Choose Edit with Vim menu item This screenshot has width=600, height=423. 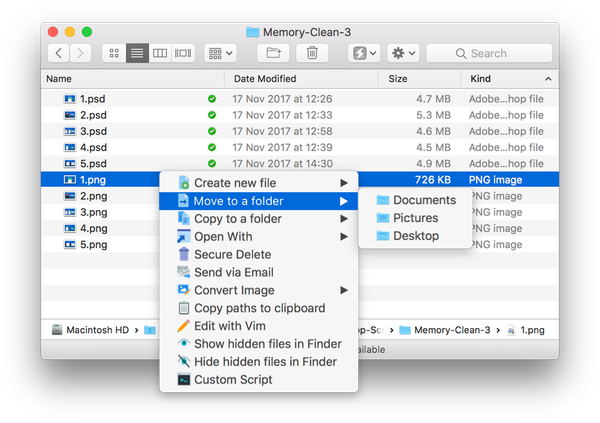[259, 326]
